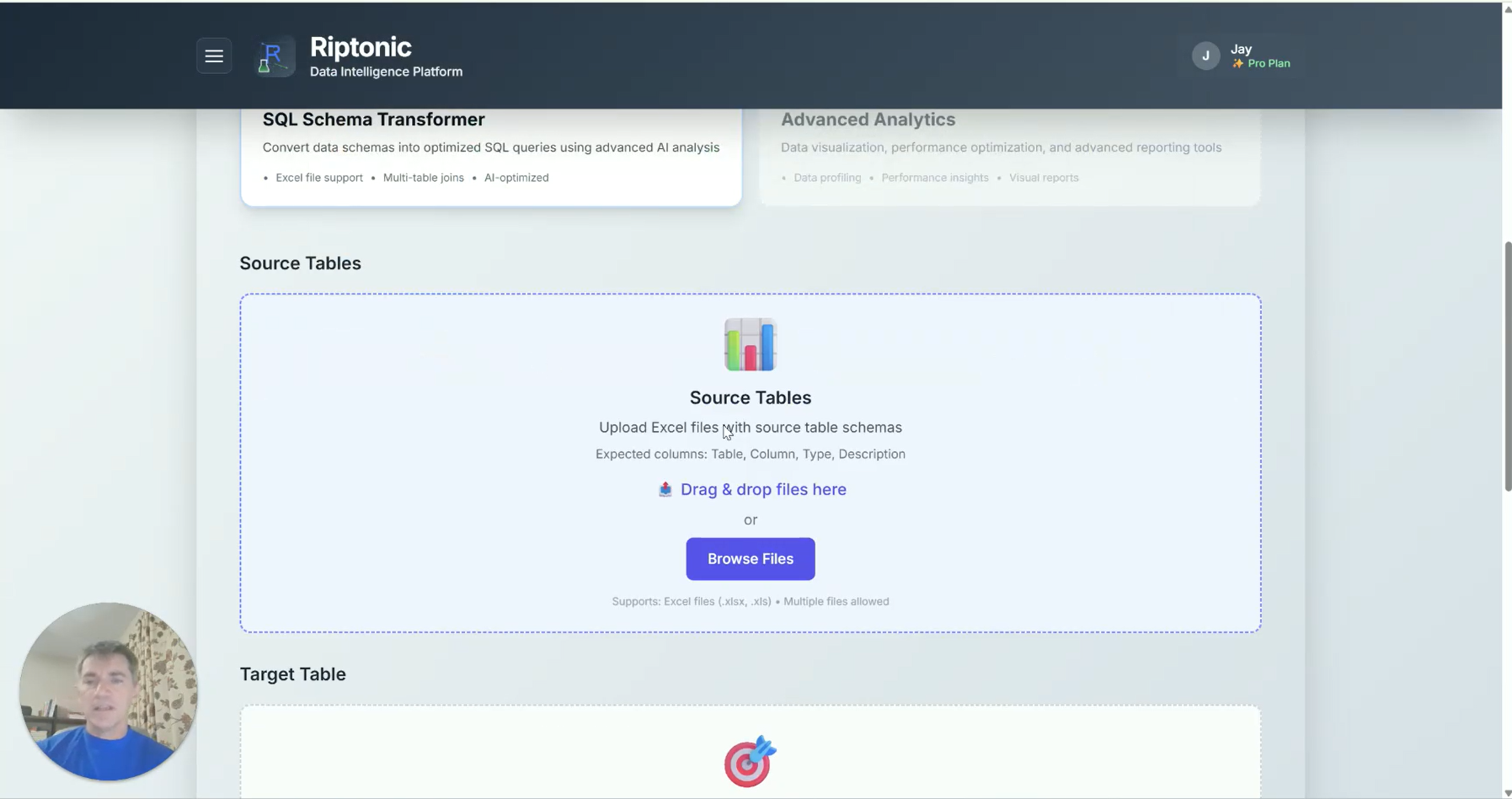
Task: Click the scrollbar down arrow
Action: point(1507,792)
